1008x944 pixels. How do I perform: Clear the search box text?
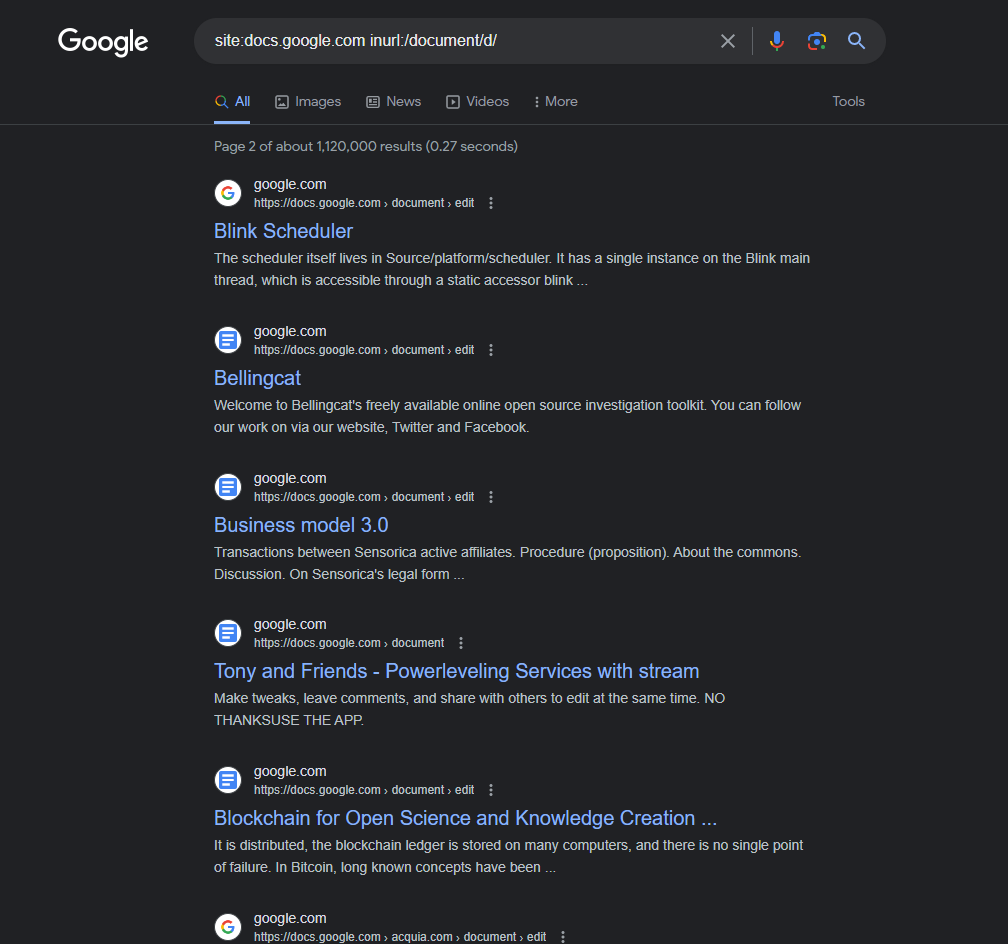(x=728, y=41)
